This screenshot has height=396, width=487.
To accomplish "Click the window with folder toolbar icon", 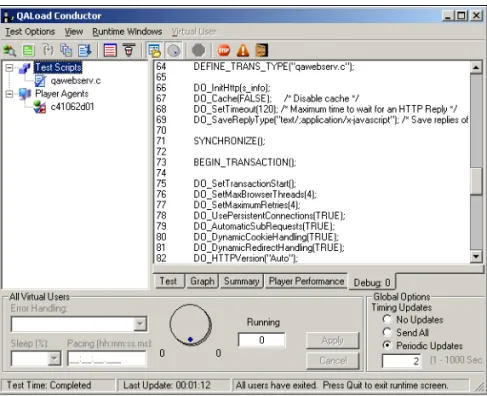I will tap(155, 50).
